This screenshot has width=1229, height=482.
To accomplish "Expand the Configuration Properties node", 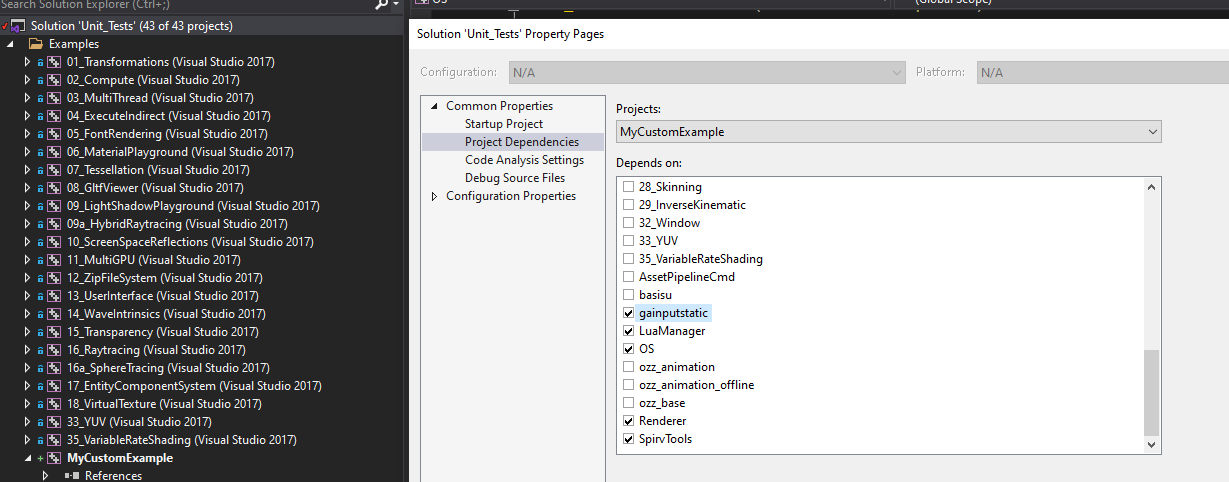I will click(x=435, y=196).
